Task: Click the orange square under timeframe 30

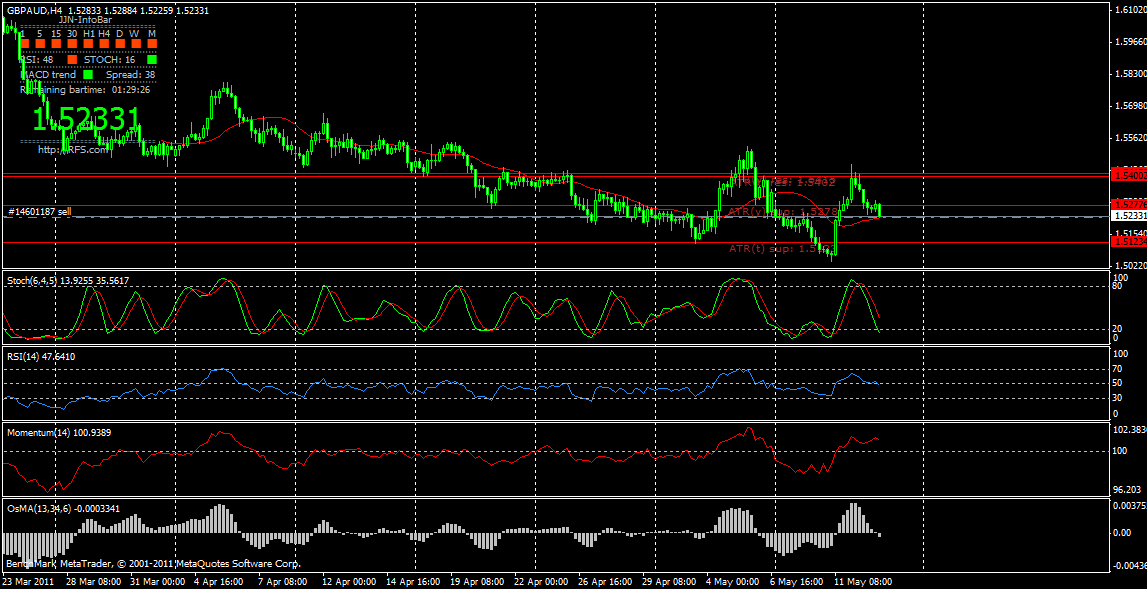Action: tap(72, 45)
